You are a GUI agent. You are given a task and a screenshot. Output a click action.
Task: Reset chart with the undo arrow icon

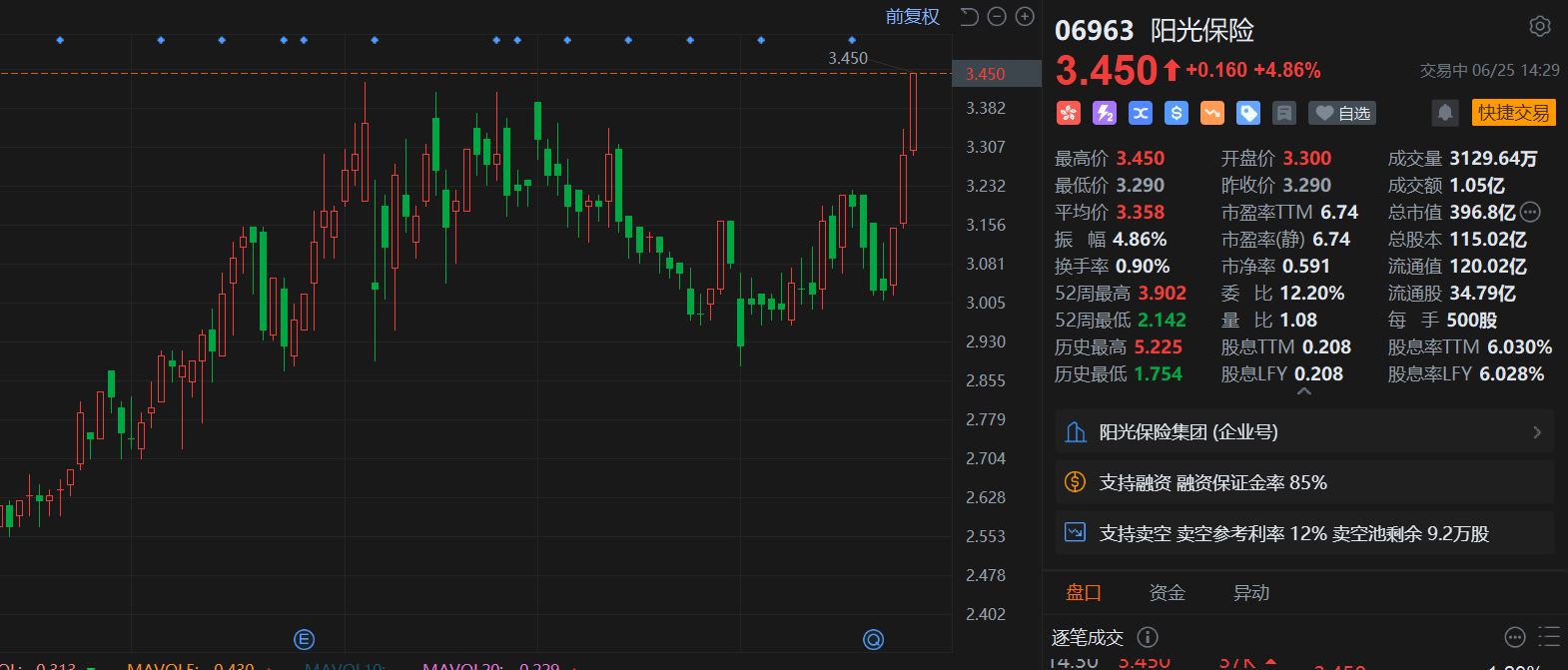click(x=969, y=16)
